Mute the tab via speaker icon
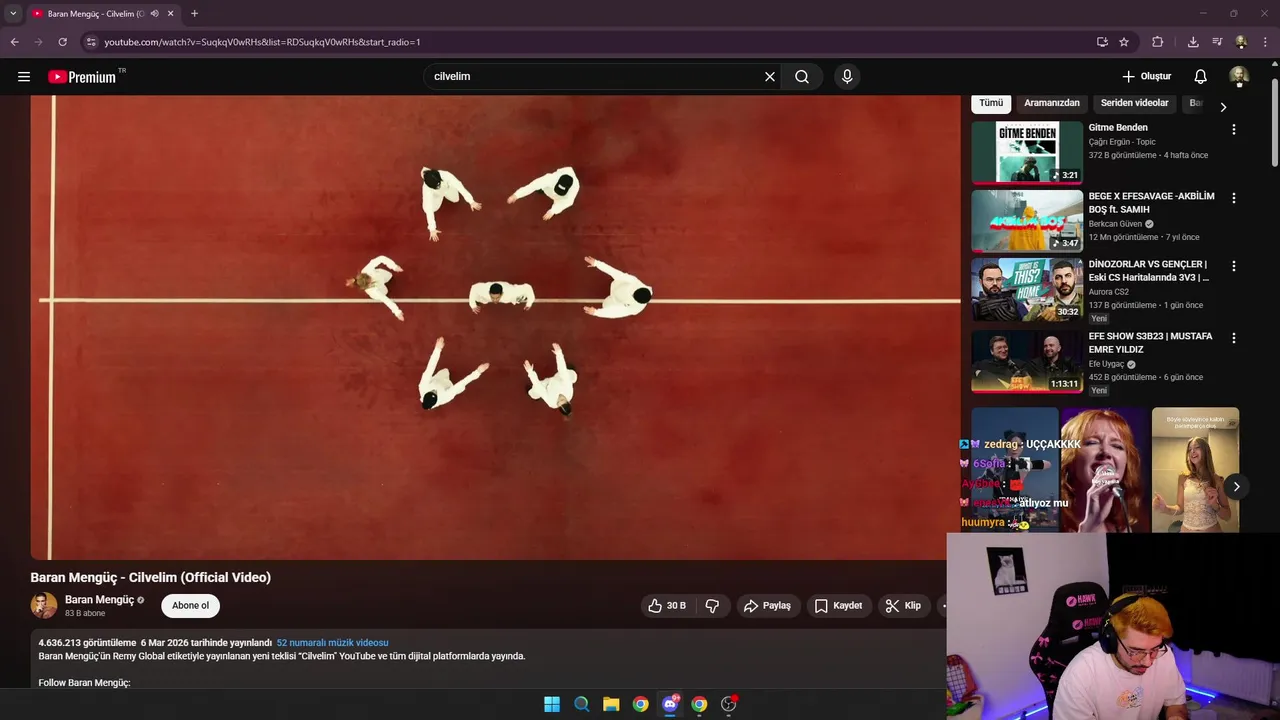This screenshot has width=1280, height=720. [154, 14]
